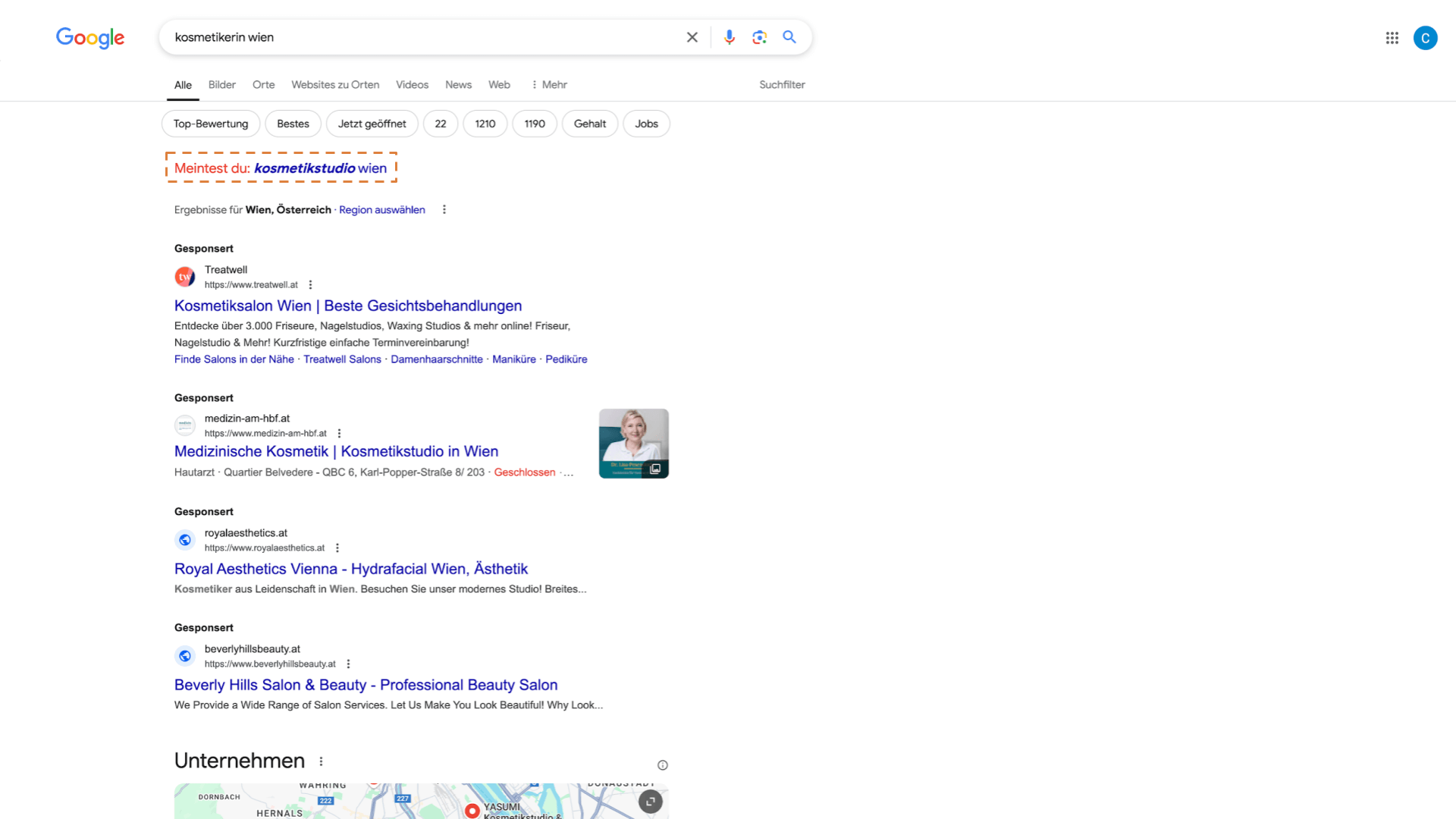
Task: Open the Mehr tabs dropdown
Action: point(549,85)
